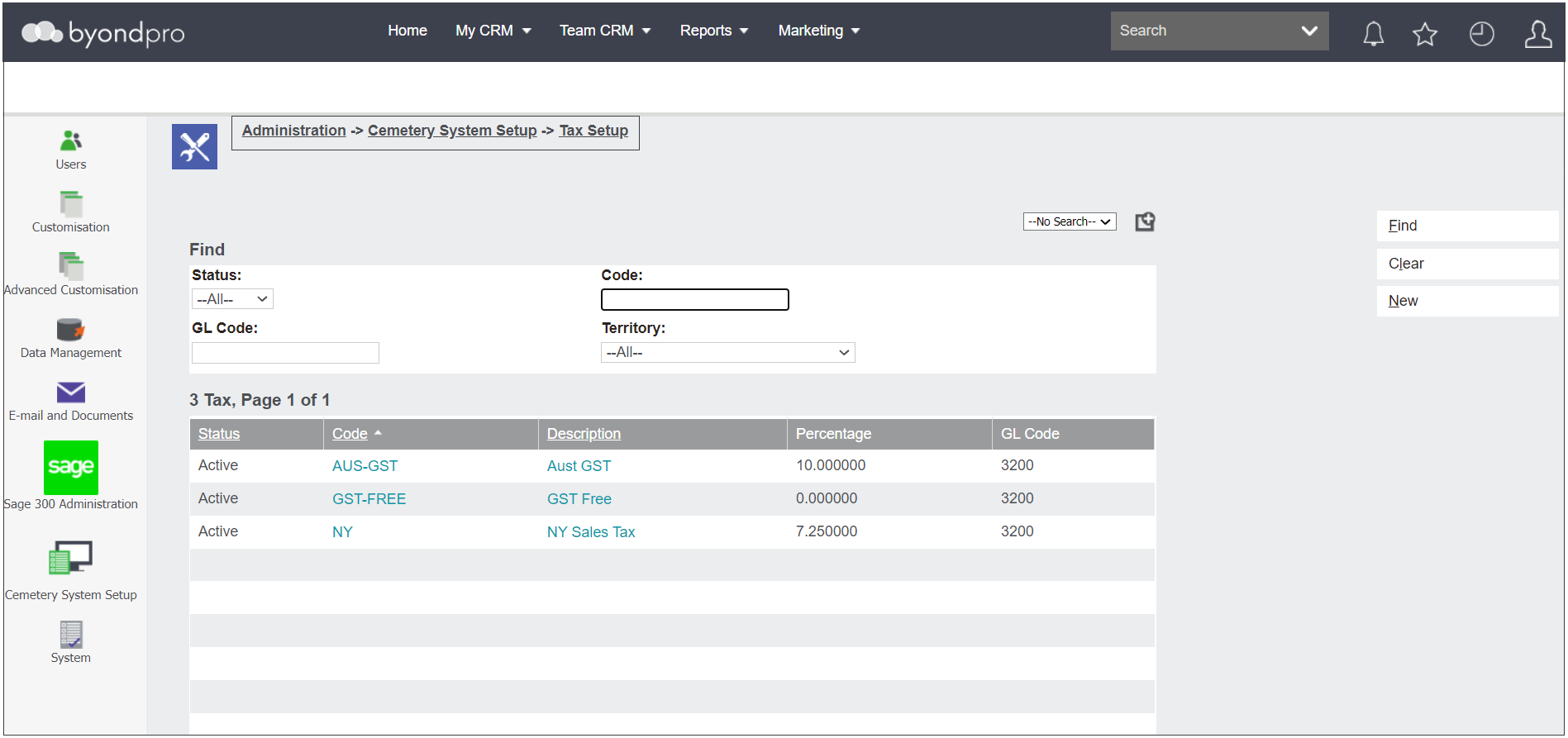Select Active status in AUS-GST row
Screen dimensions: 1568x738
point(218,465)
